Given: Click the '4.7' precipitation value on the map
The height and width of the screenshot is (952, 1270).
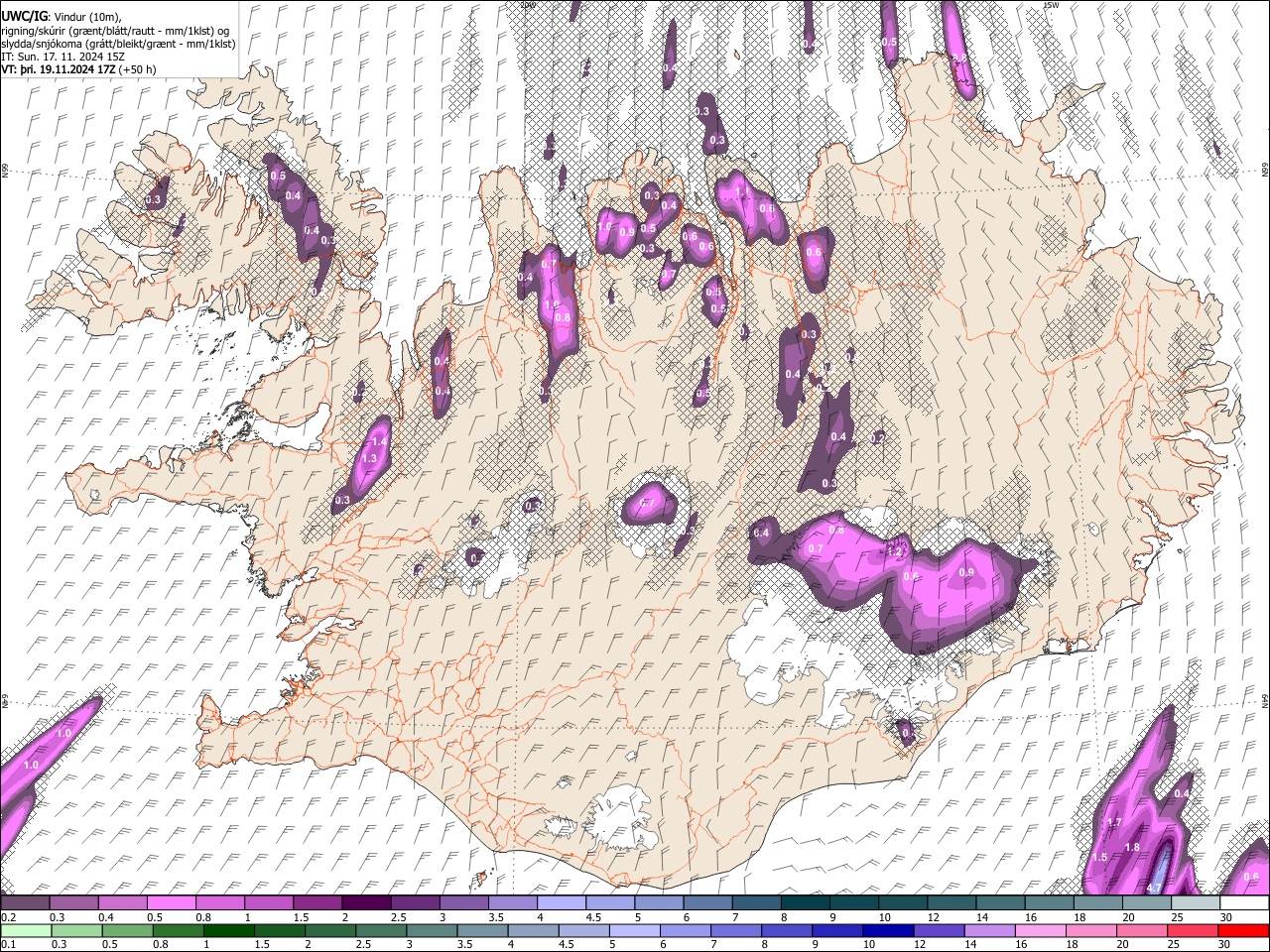Looking at the screenshot, I should coord(1154,887).
